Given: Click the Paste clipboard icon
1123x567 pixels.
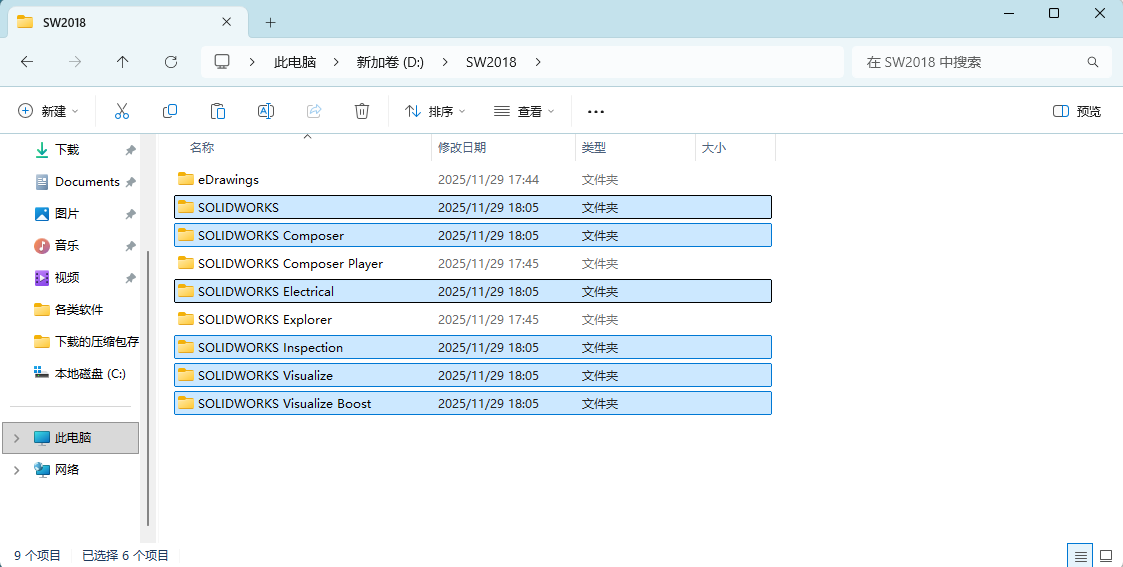Looking at the screenshot, I should point(218,111).
